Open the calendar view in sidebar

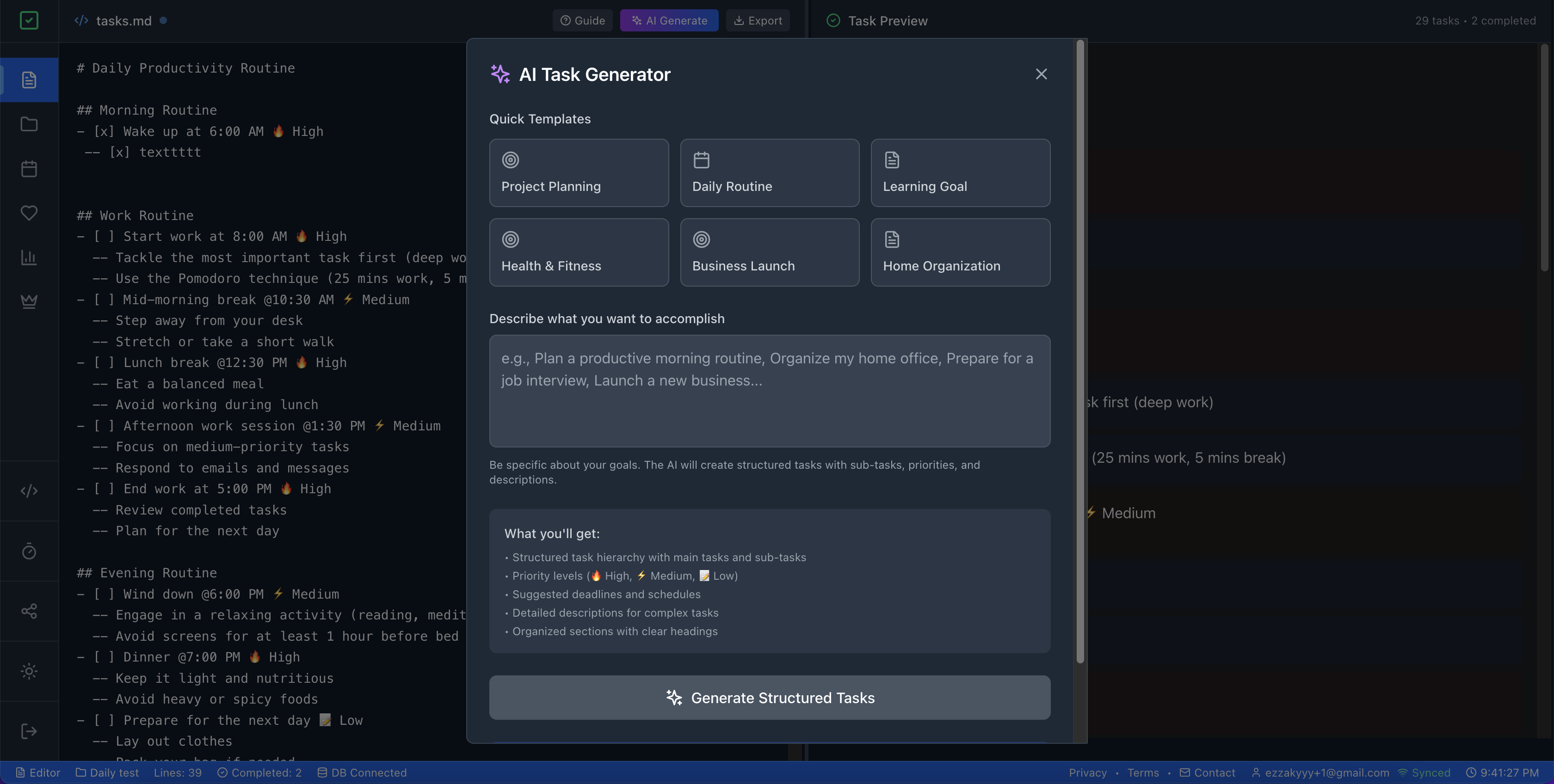click(29, 169)
